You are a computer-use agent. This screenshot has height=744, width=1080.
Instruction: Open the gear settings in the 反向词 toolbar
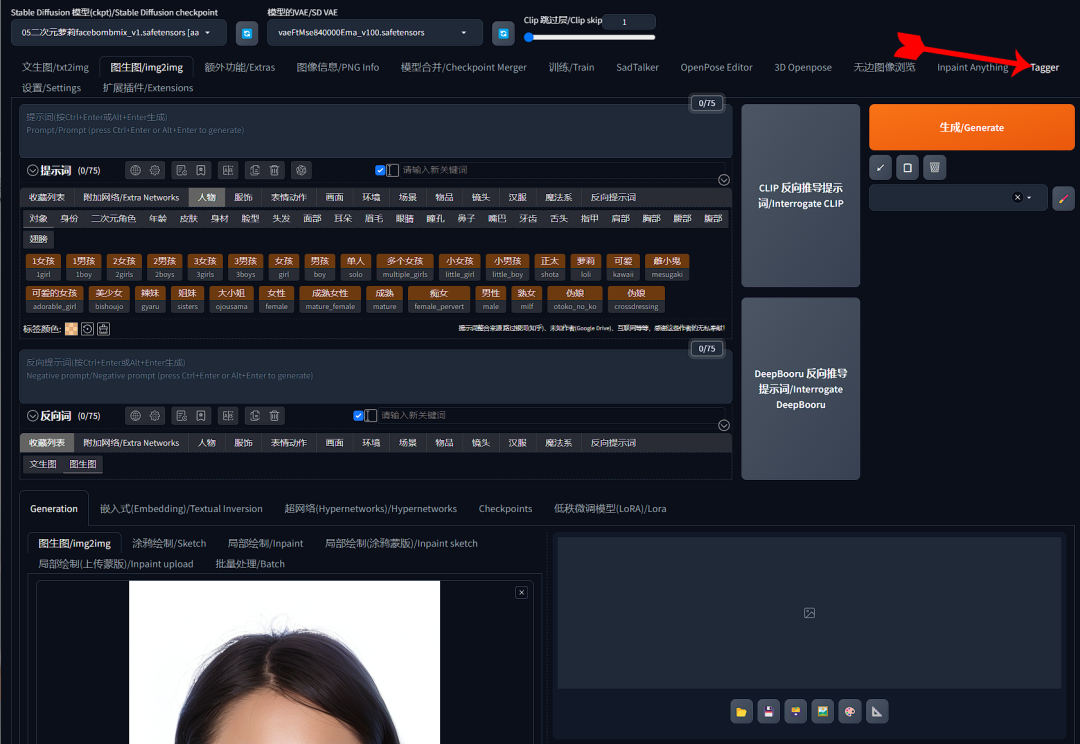(155, 415)
